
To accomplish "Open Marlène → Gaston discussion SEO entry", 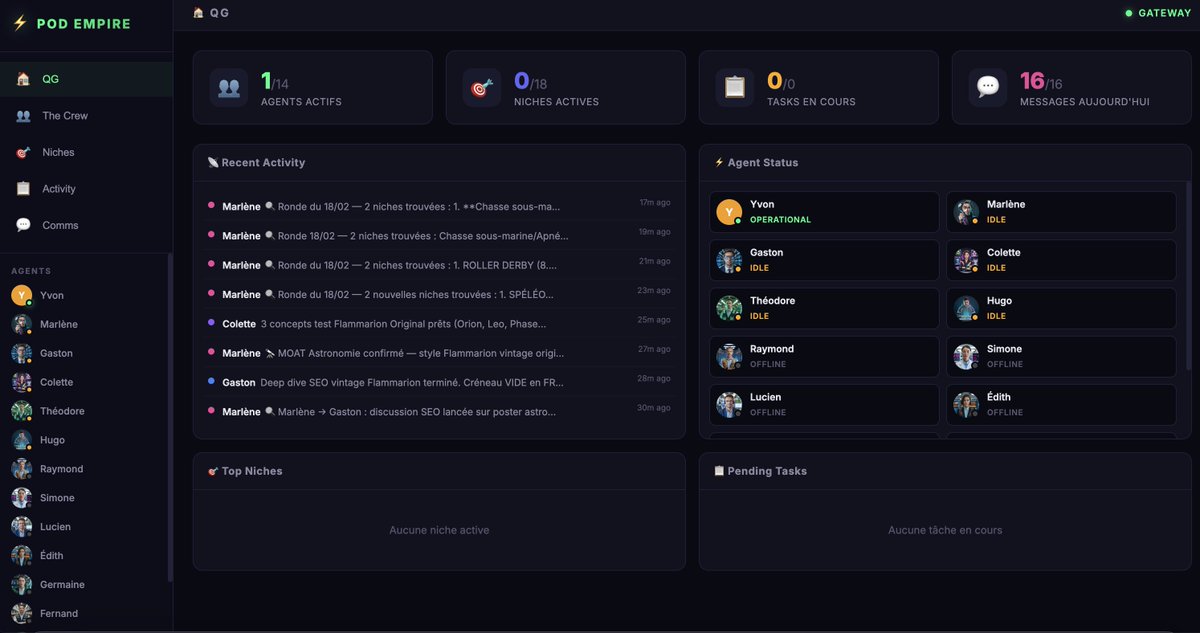I will tap(439, 411).
